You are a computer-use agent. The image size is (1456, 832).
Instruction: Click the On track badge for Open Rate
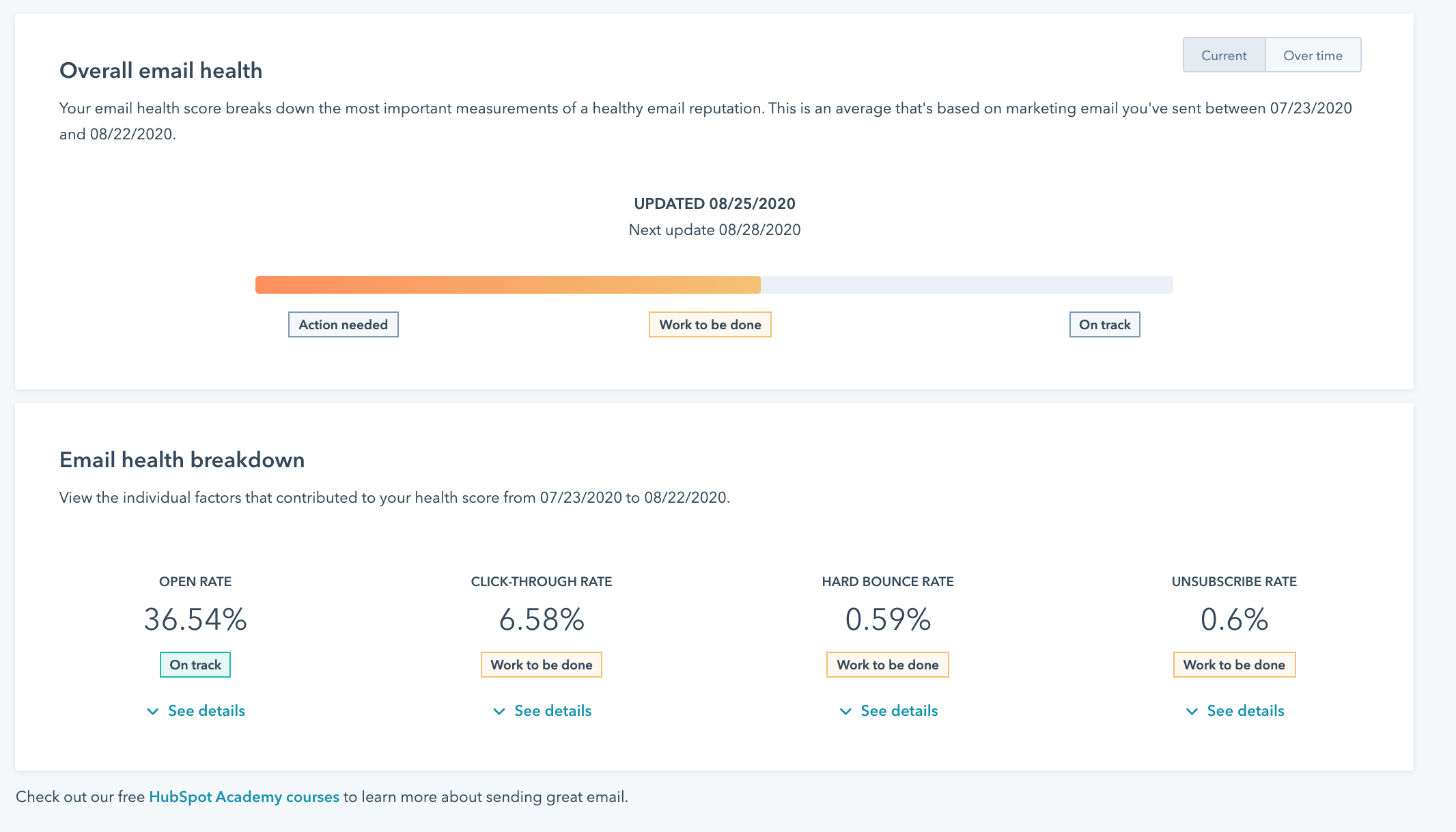pos(195,665)
